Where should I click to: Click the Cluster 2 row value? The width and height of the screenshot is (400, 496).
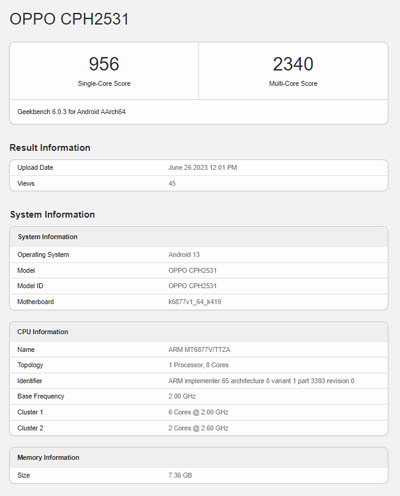[x=198, y=428]
